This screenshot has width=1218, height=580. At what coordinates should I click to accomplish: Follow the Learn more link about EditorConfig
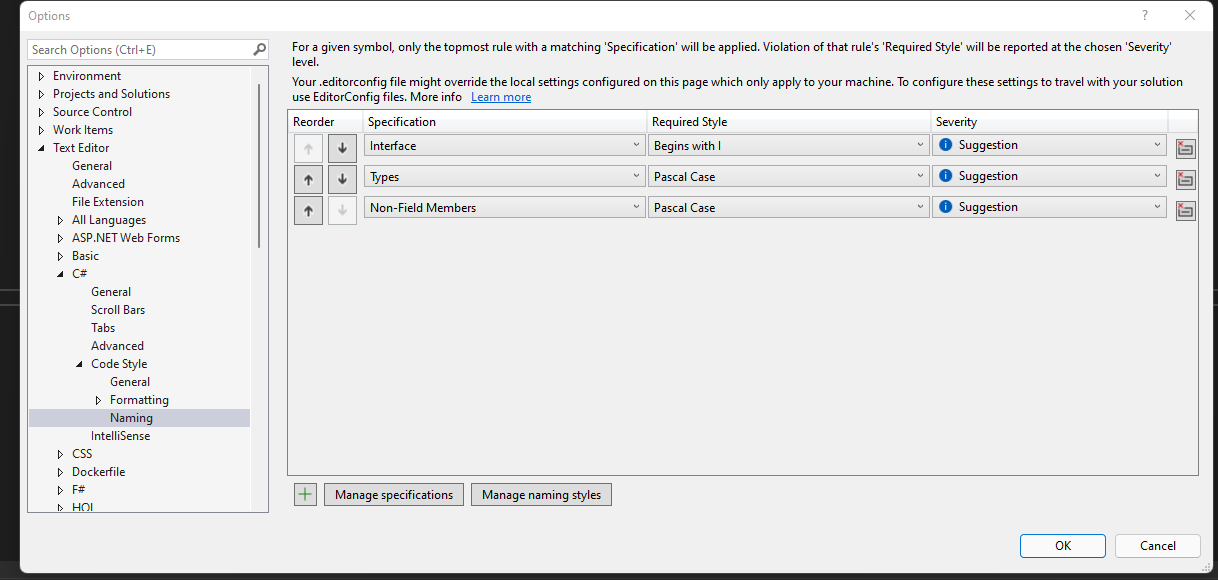point(500,96)
